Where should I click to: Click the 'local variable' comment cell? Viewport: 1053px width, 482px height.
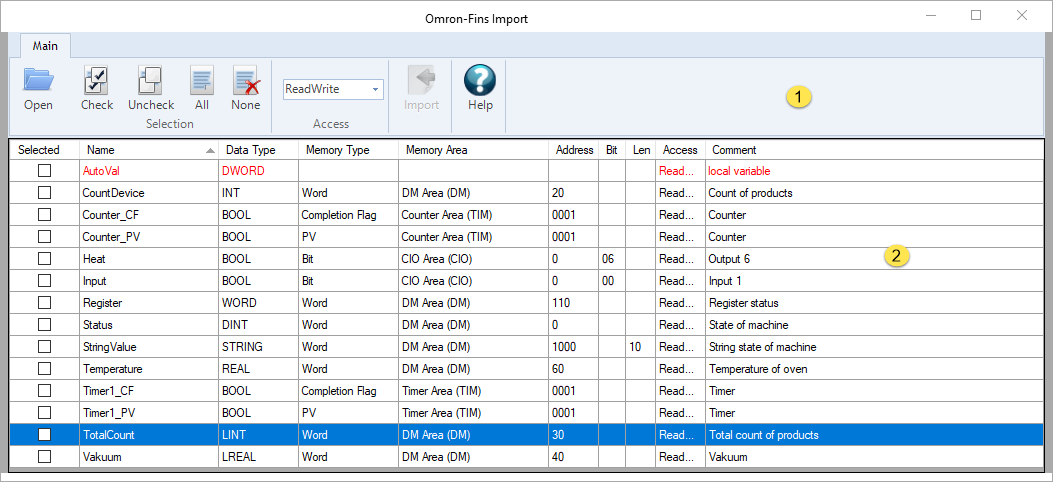click(x=874, y=171)
